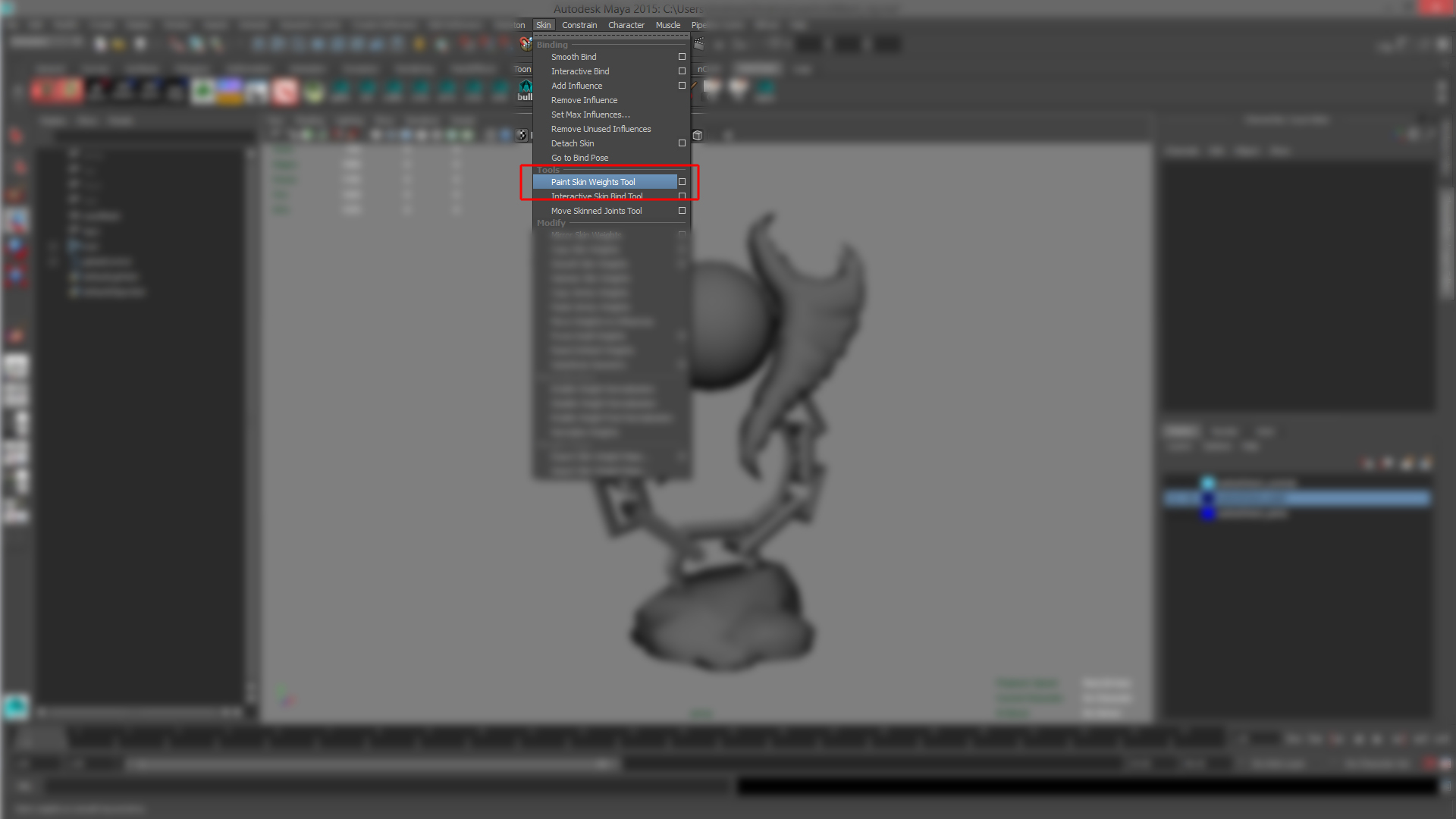Select Remove Unused Influences

pyautogui.click(x=601, y=129)
